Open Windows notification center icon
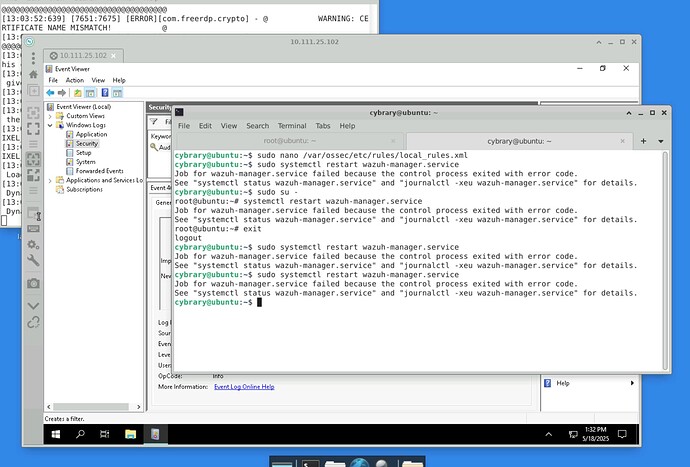 click(622, 434)
